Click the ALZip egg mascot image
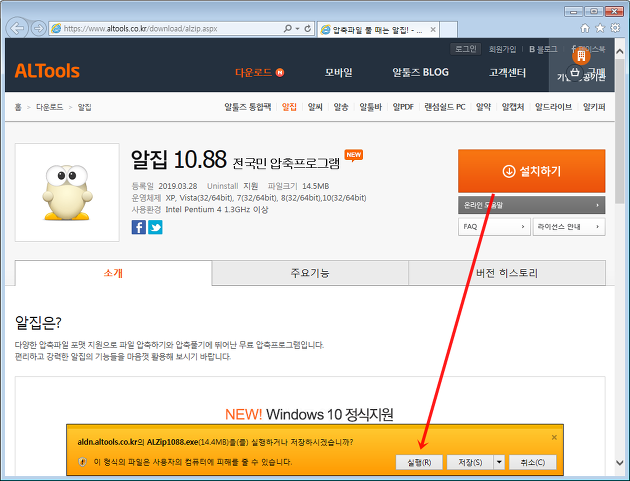630x481 pixels. click(67, 192)
